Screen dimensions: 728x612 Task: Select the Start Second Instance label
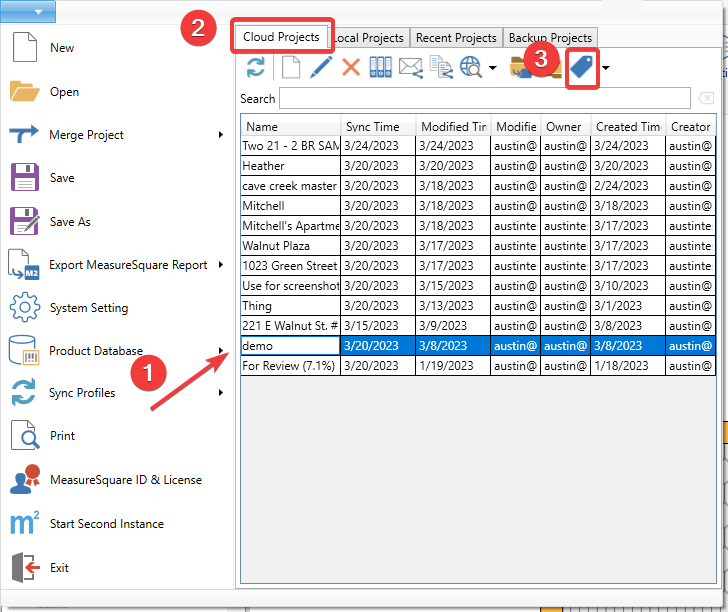[x=107, y=524]
